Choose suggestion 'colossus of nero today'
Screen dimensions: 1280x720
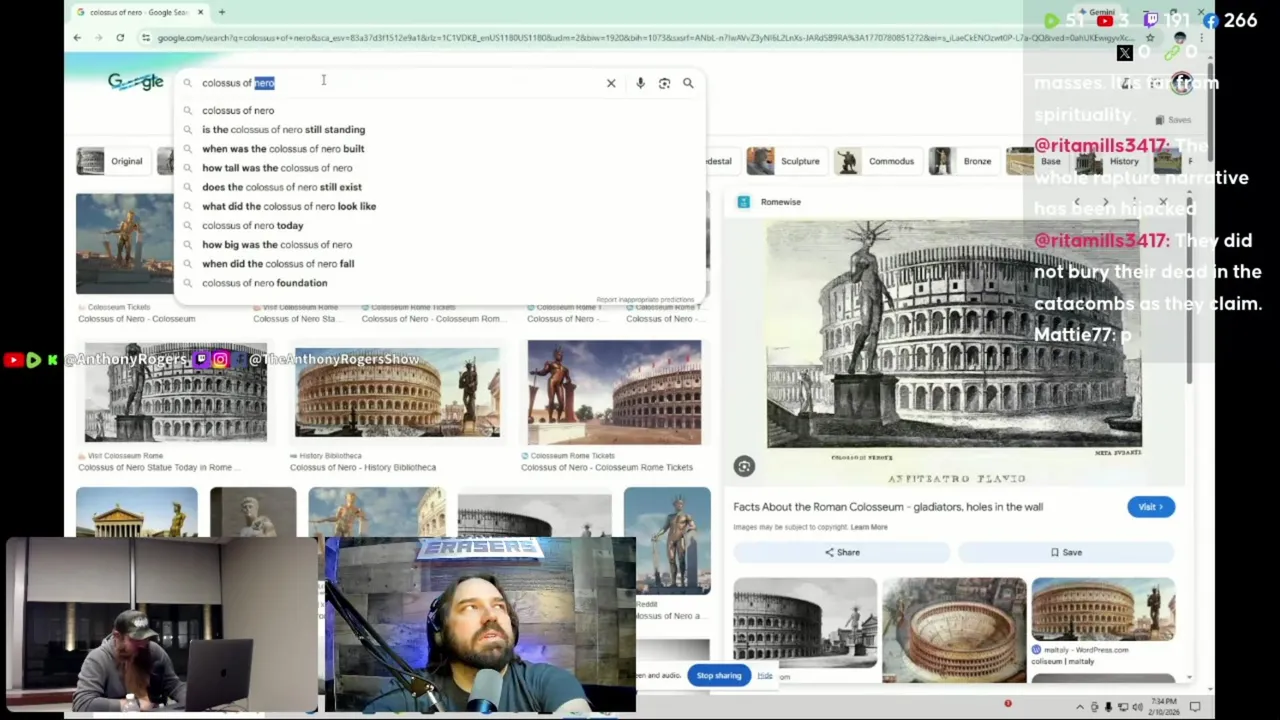(440, 225)
